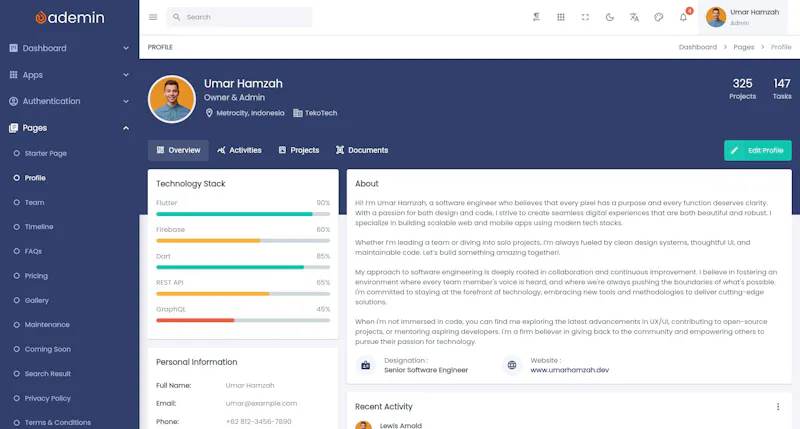Open the language translate icon
The height and width of the screenshot is (429, 800).
click(x=634, y=17)
